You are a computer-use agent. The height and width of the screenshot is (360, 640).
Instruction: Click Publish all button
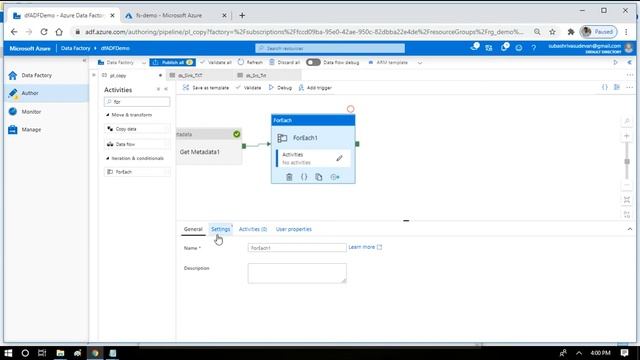coord(172,62)
